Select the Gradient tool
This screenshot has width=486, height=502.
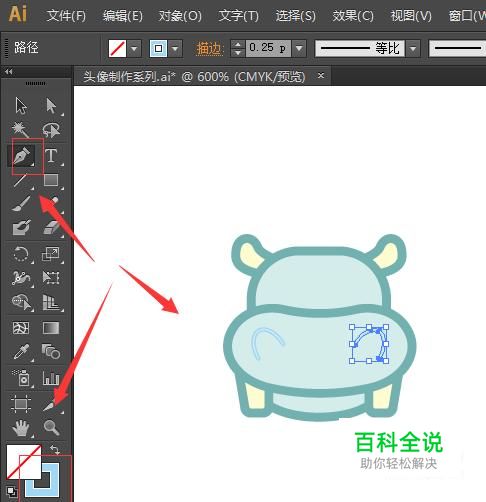pos(51,328)
